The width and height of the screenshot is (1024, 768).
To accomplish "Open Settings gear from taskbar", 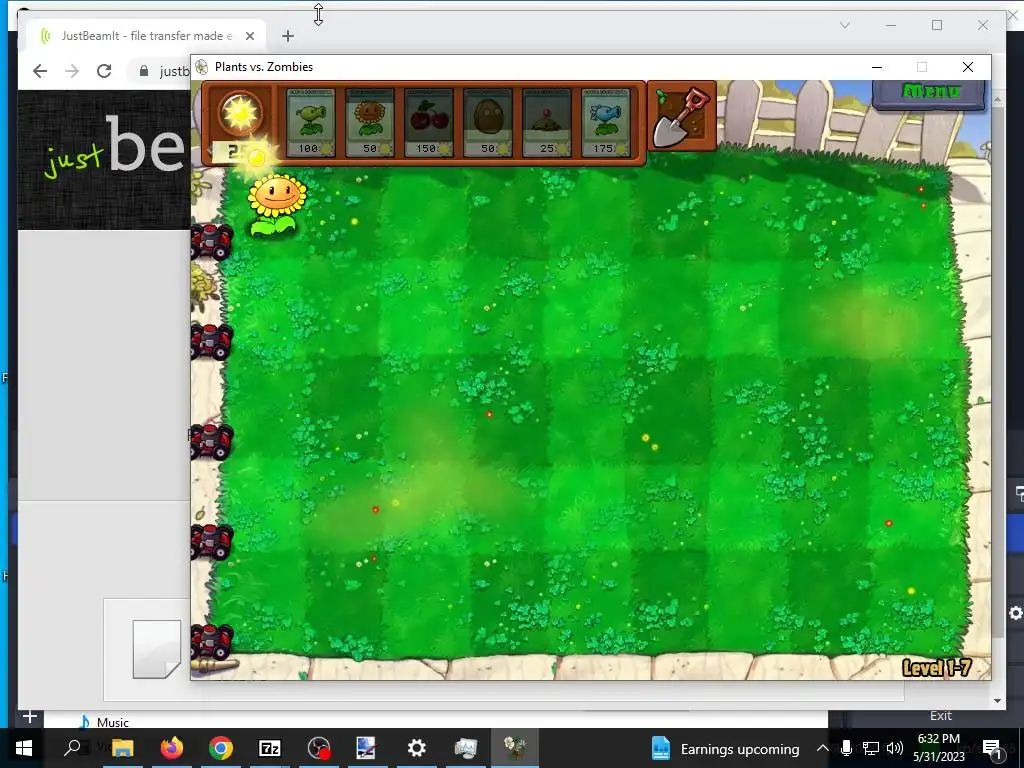I will pos(417,748).
